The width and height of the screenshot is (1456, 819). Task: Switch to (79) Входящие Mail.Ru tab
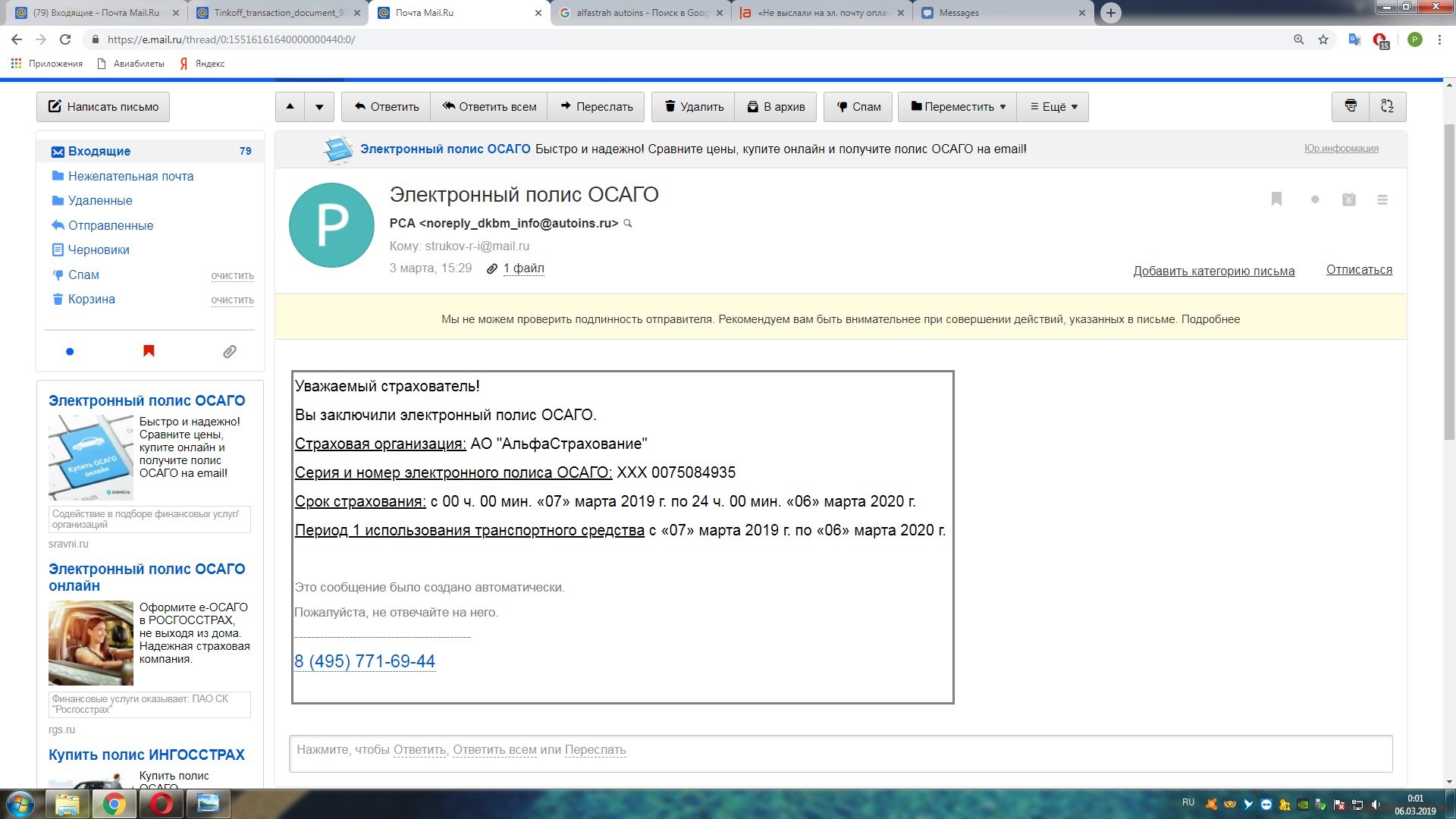tap(98, 13)
